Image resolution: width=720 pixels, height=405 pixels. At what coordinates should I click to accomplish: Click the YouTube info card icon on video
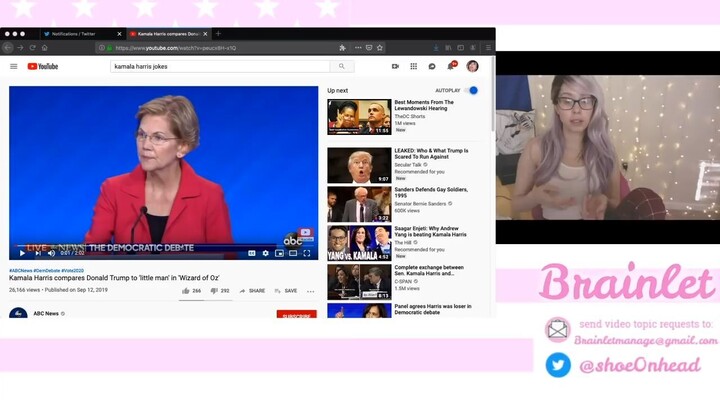pos(305,232)
